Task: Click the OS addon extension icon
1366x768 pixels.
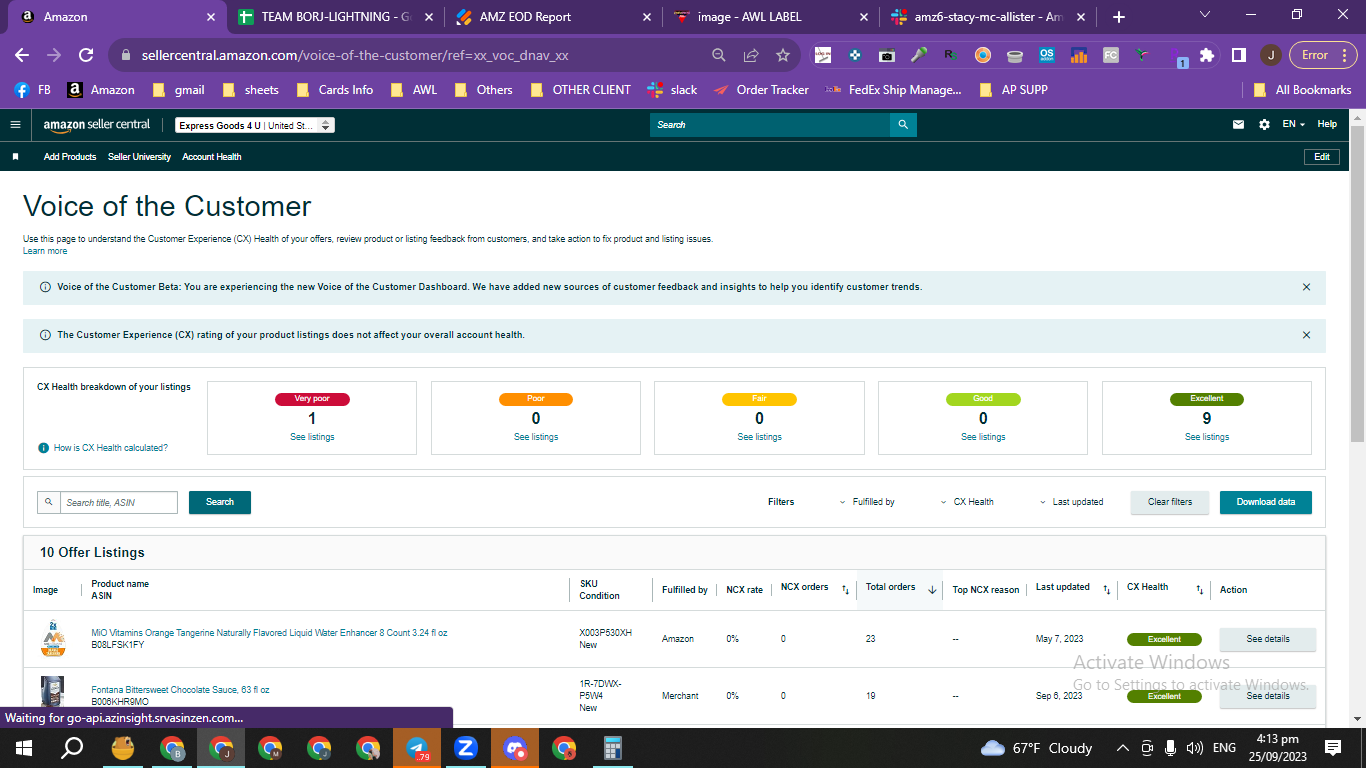Action: [x=1047, y=55]
